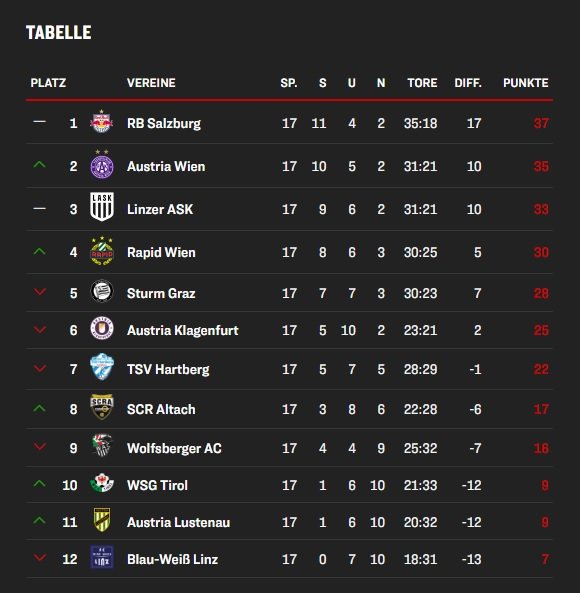Viewport: 580px width, 593px height.
Task: Click the Rapid Wien green crest
Action: tap(102, 251)
